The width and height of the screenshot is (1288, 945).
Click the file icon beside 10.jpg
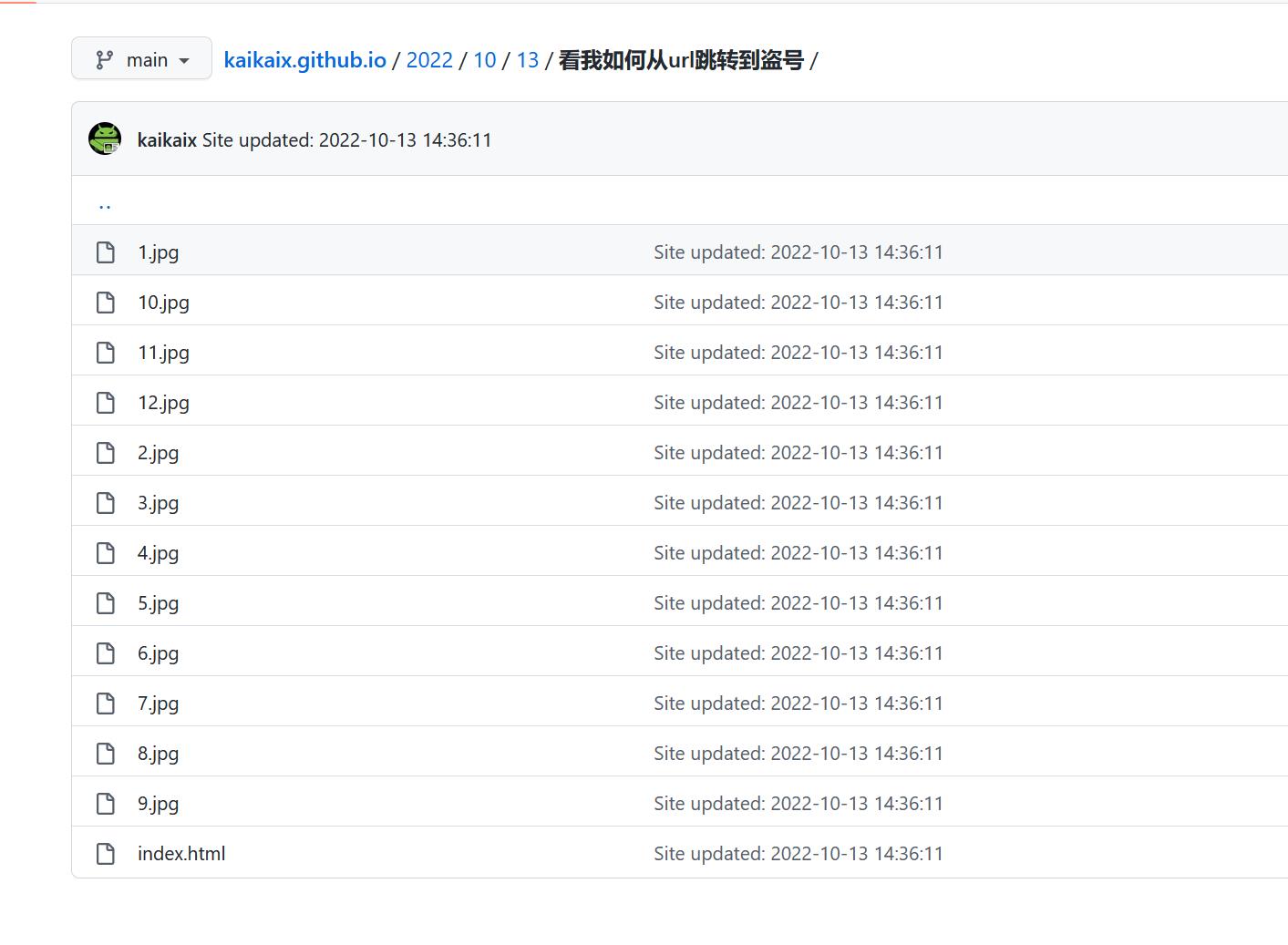tap(105, 302)
